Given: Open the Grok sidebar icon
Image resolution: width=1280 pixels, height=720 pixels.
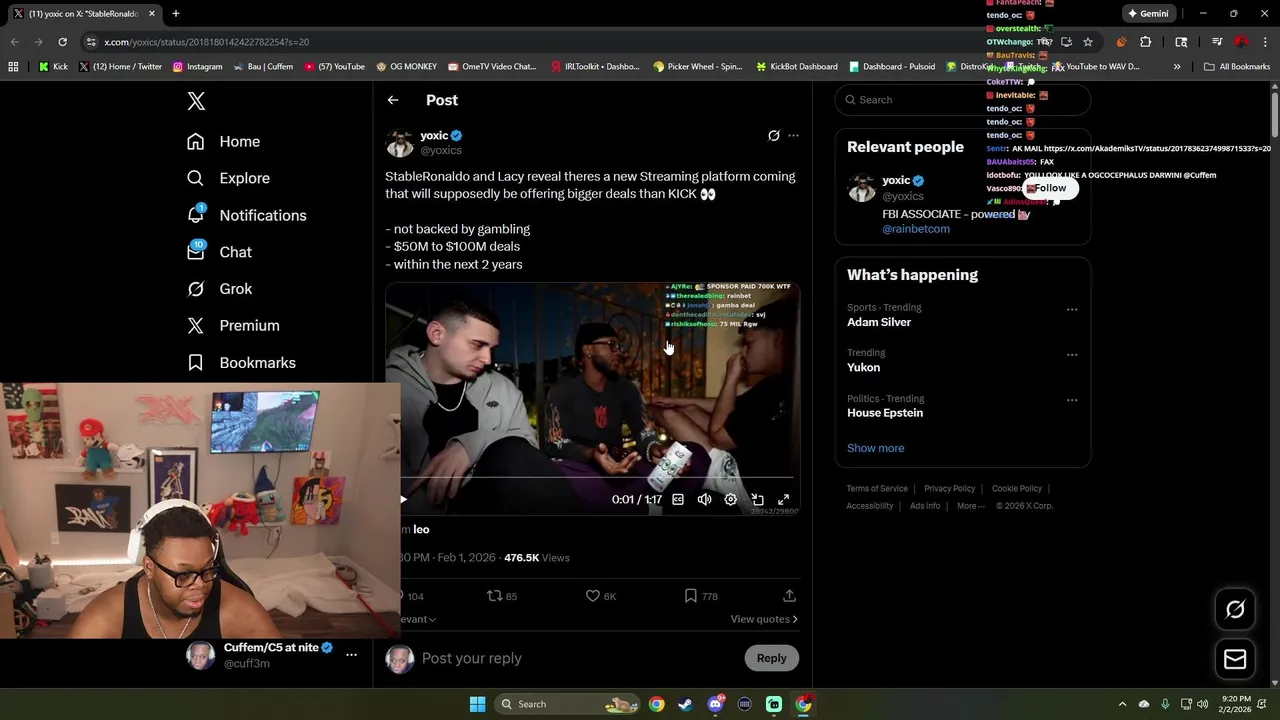Looking at the screenshot, I should 196,289.
